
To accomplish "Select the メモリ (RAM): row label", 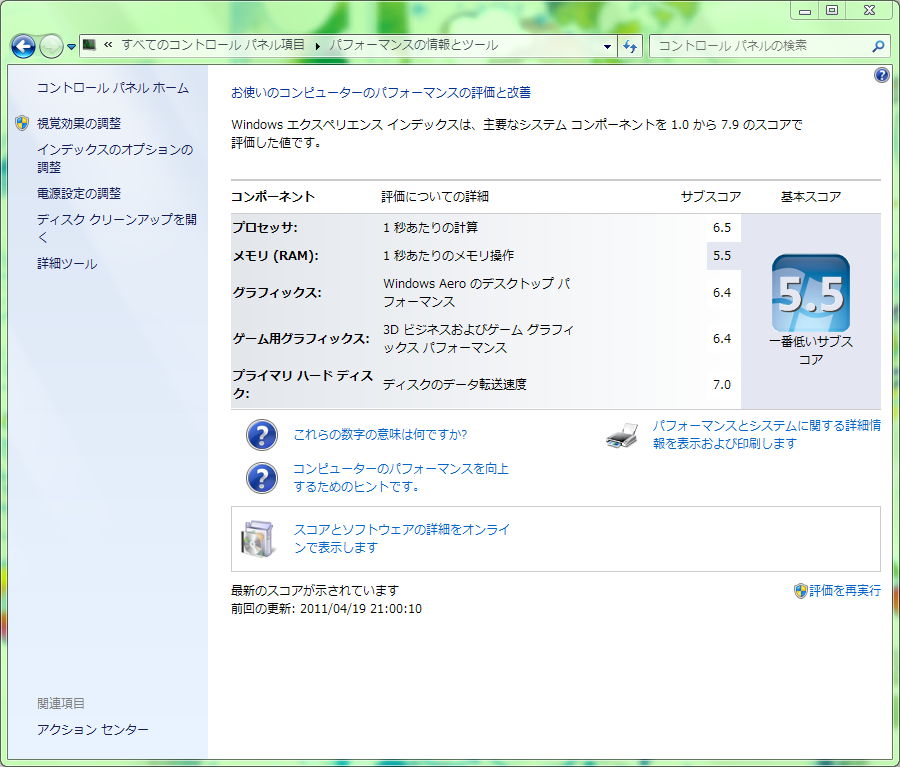I will click(x=275, y=256).
